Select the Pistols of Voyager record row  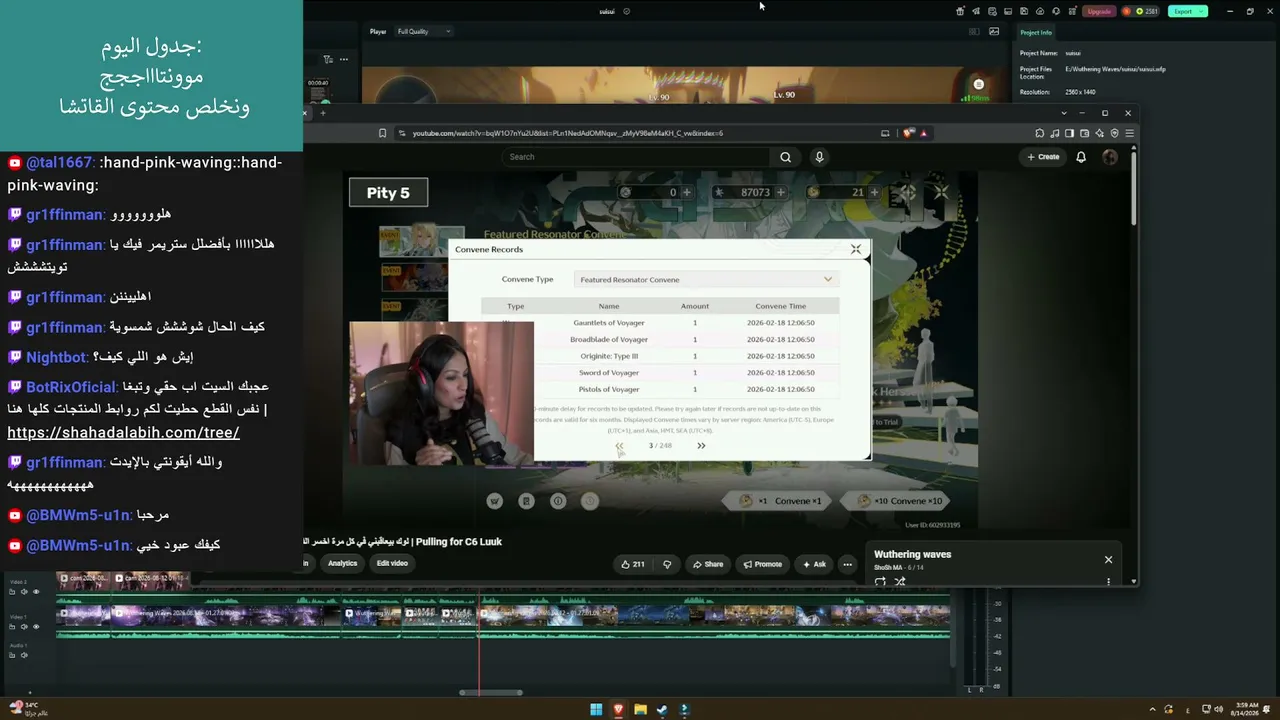coord(660,389)
